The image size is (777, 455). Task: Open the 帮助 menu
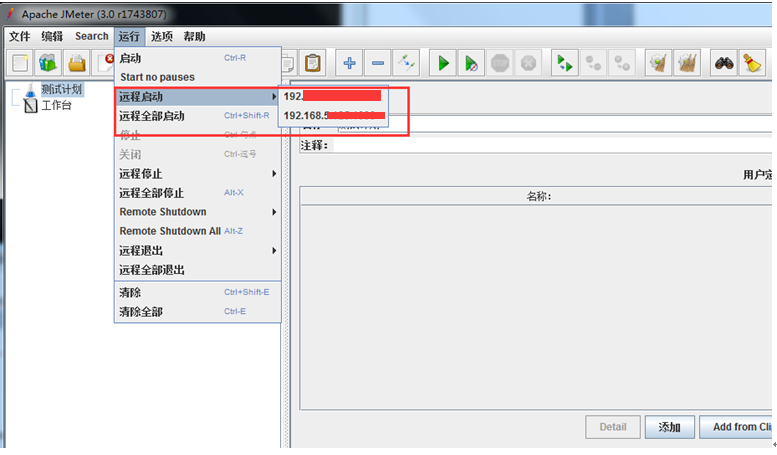point(194,36)
